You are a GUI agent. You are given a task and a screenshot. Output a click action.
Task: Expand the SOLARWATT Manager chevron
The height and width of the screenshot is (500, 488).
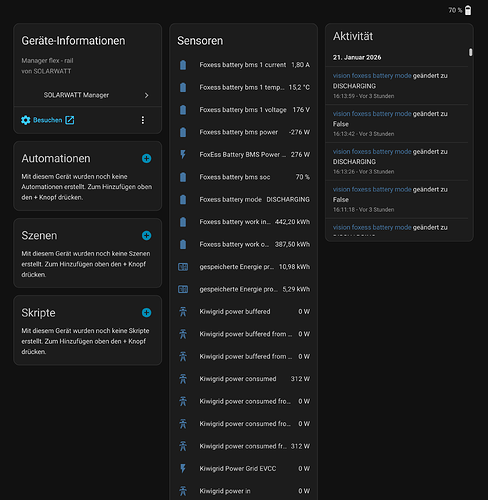146,95
